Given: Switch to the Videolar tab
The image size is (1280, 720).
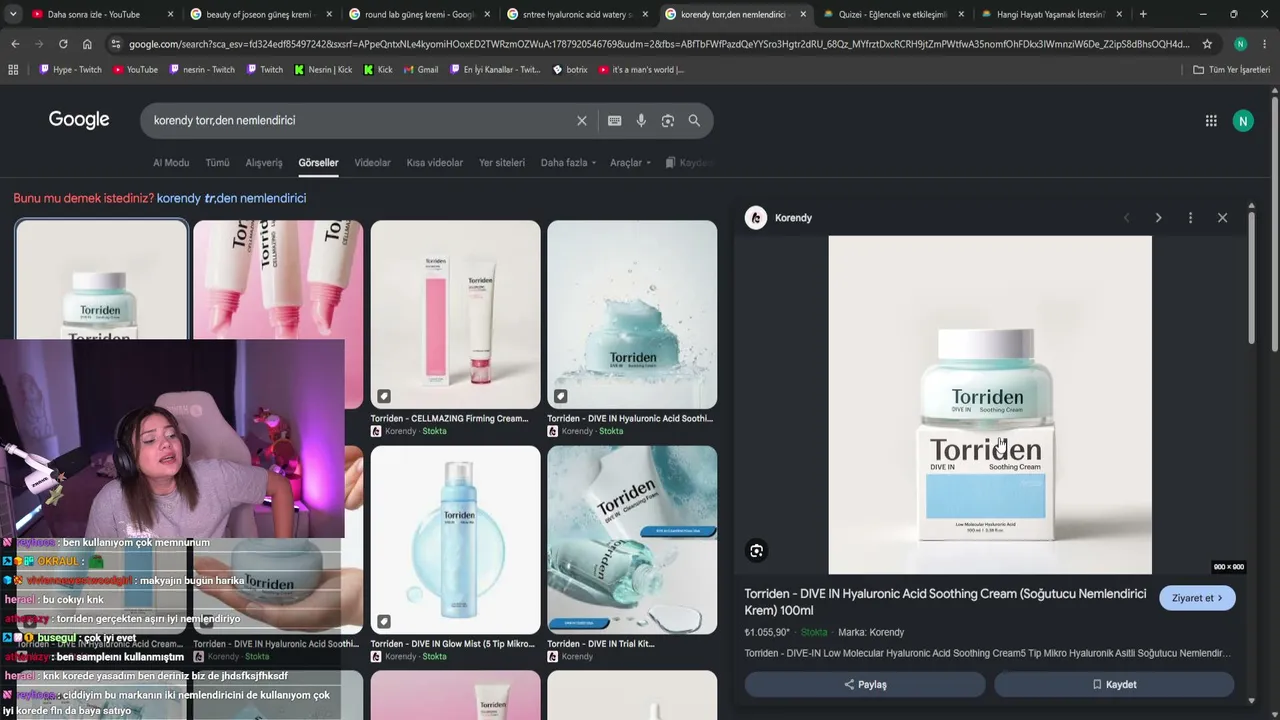Looking at the screenshot, I should 372,163.
